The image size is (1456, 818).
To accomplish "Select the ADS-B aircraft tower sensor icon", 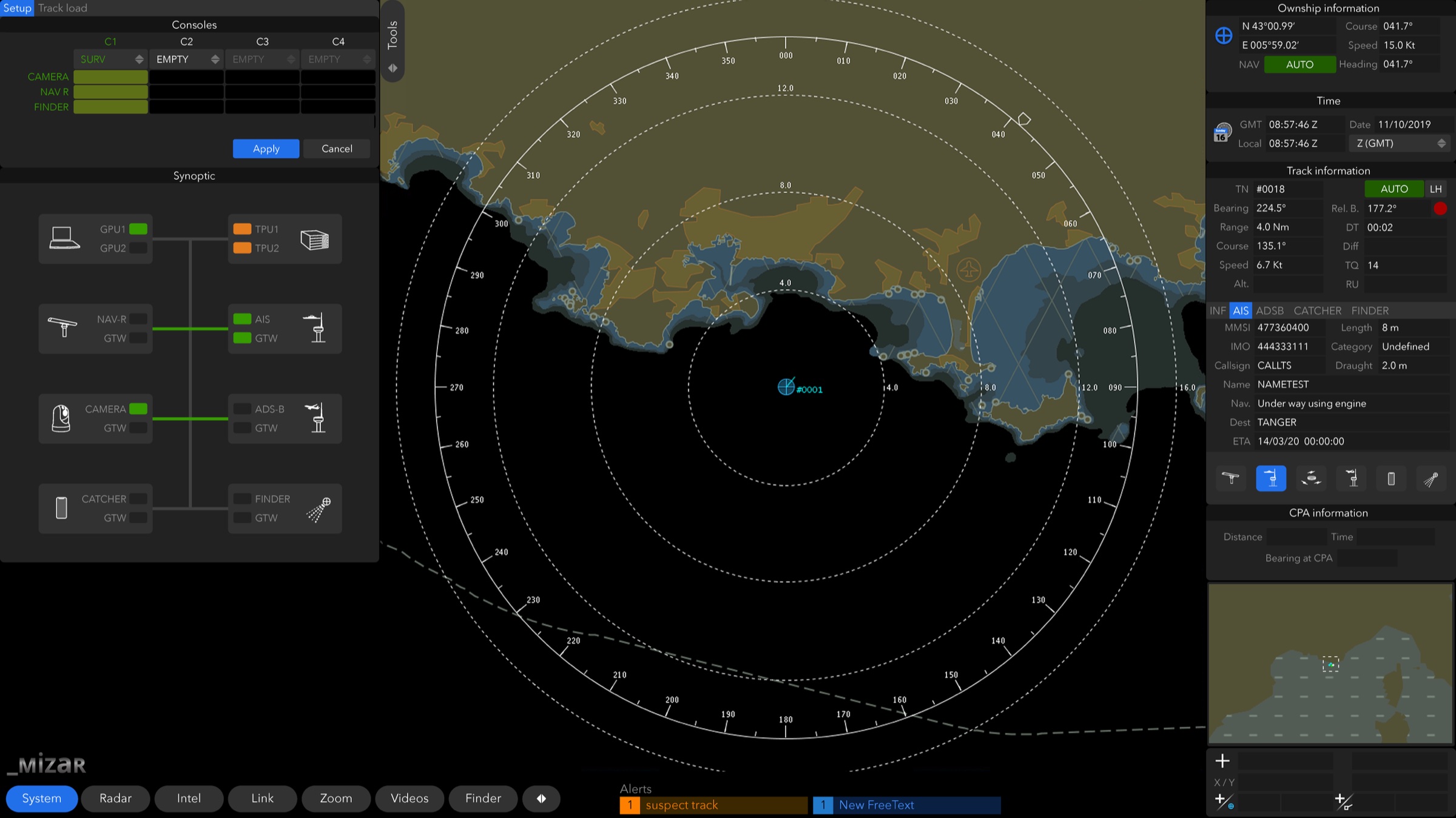I will [x=1351, y=478].
